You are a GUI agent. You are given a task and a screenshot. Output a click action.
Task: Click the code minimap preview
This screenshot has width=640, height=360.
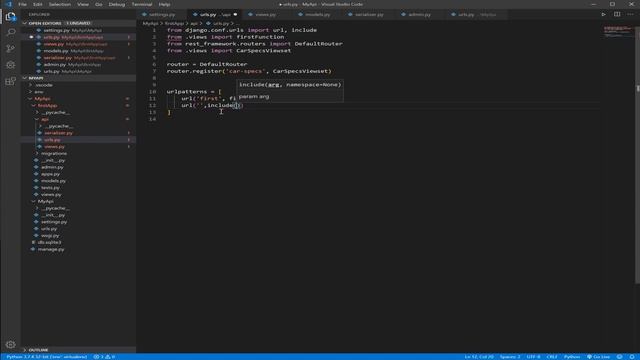pos(618,31)
